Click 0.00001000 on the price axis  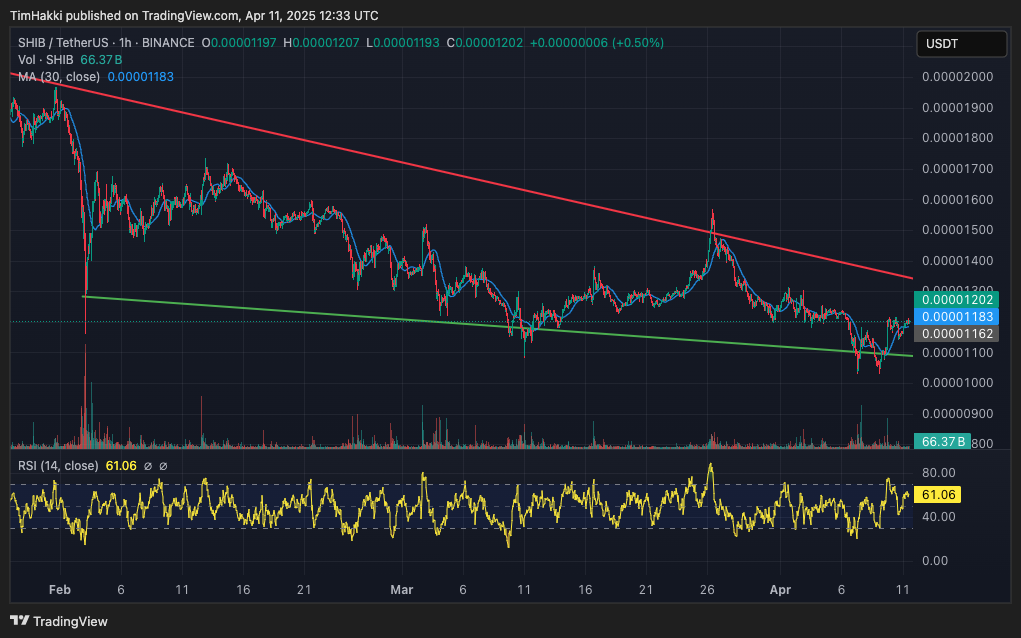958,383
